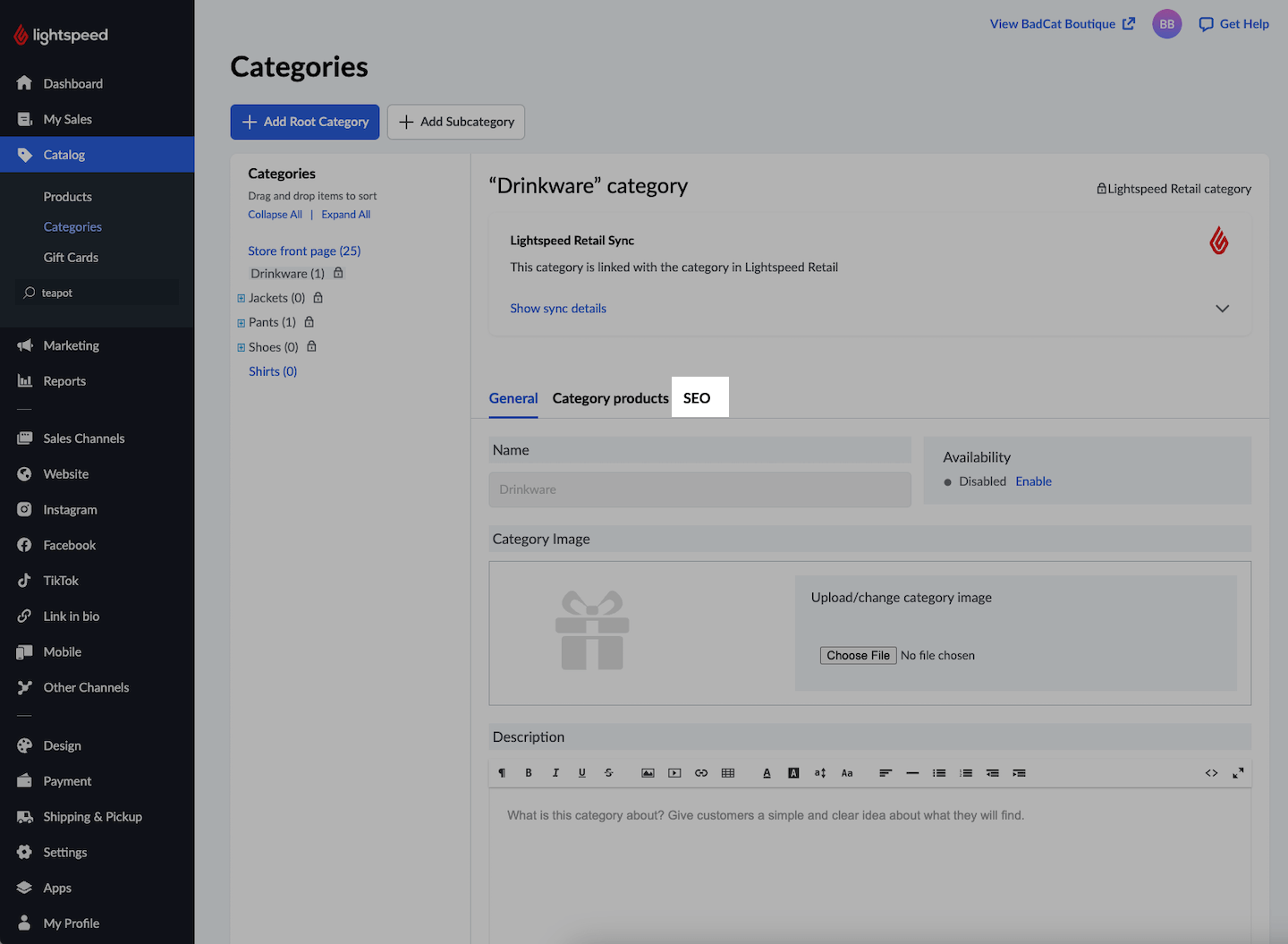
Task: Insert a table in description editor
Action: click(x=728, y=773)
